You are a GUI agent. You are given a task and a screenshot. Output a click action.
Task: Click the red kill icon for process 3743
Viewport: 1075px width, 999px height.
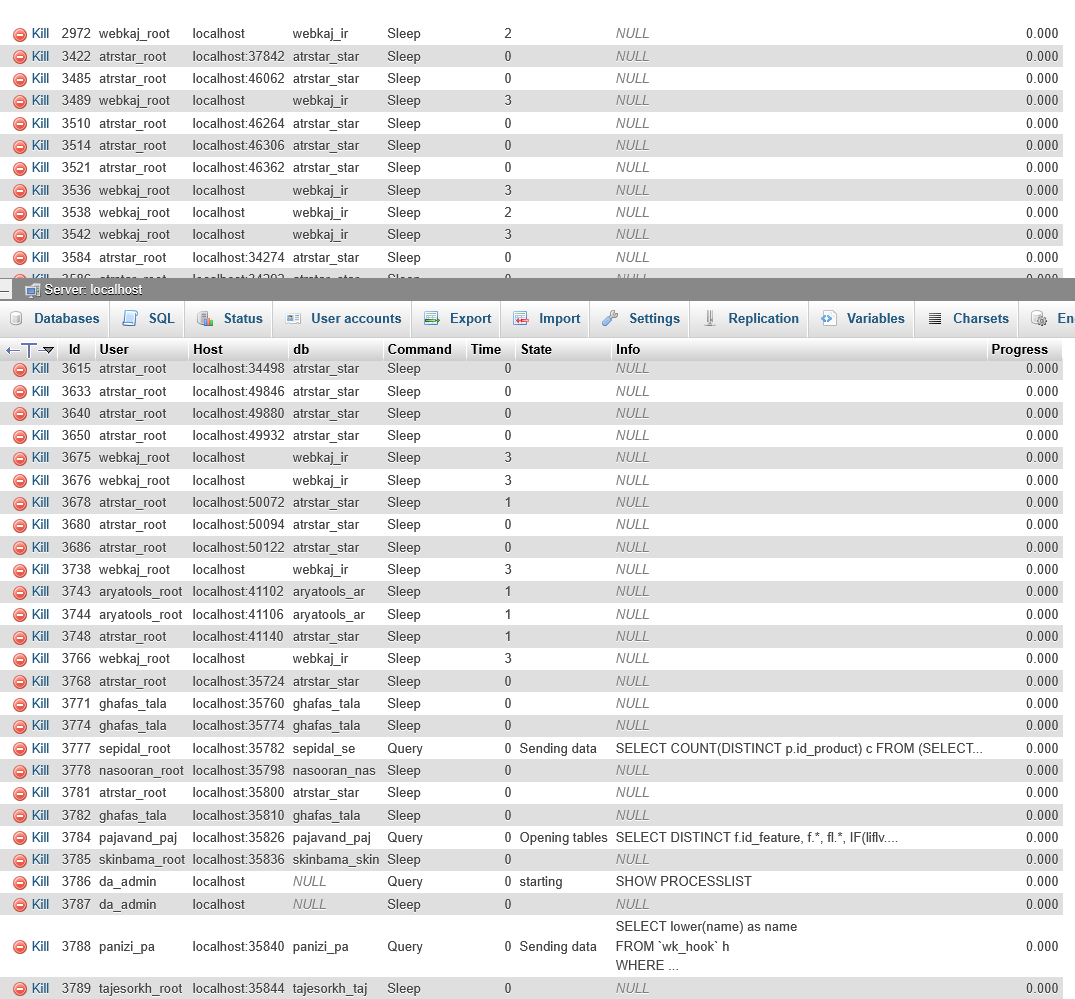pos(20,592)
